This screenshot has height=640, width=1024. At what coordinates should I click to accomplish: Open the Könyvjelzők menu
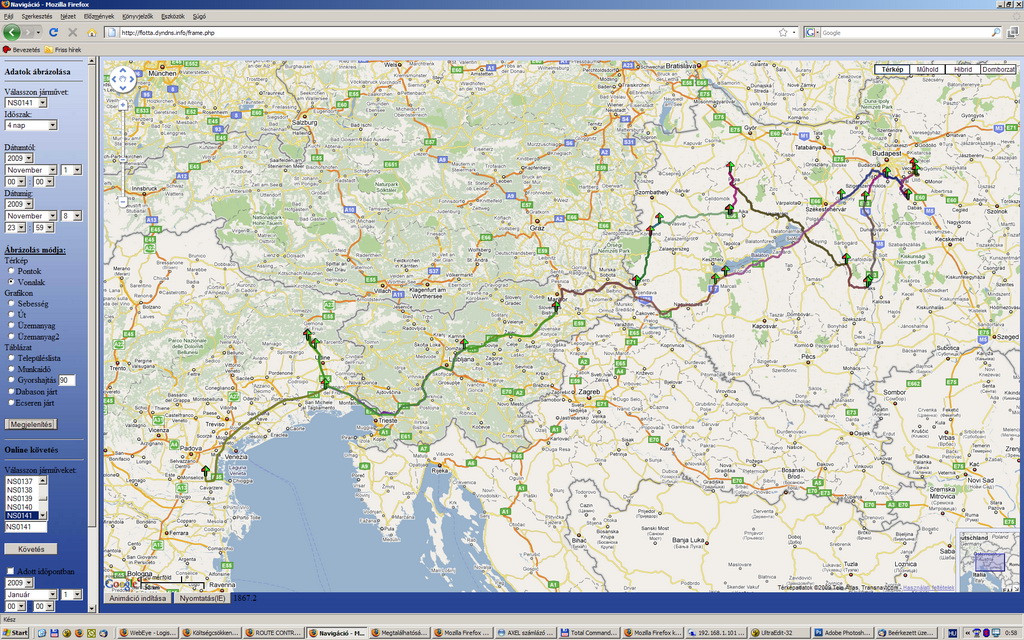pos(138,16)
